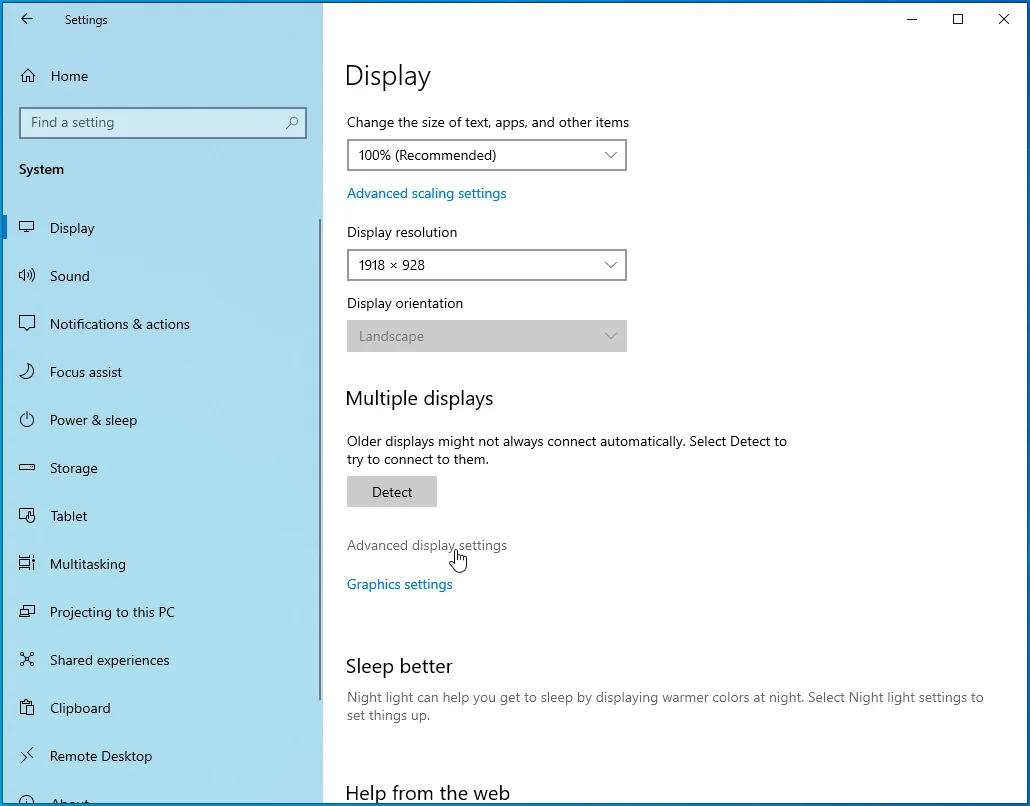
Task: Select Clipboard in the sidebar
Action: 162,707
